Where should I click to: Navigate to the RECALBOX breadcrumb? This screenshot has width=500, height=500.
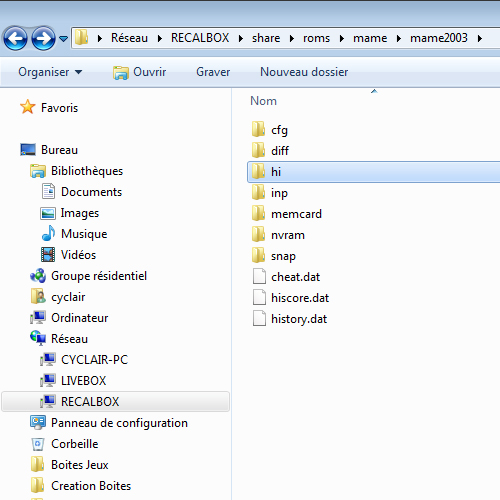(200, 38)
